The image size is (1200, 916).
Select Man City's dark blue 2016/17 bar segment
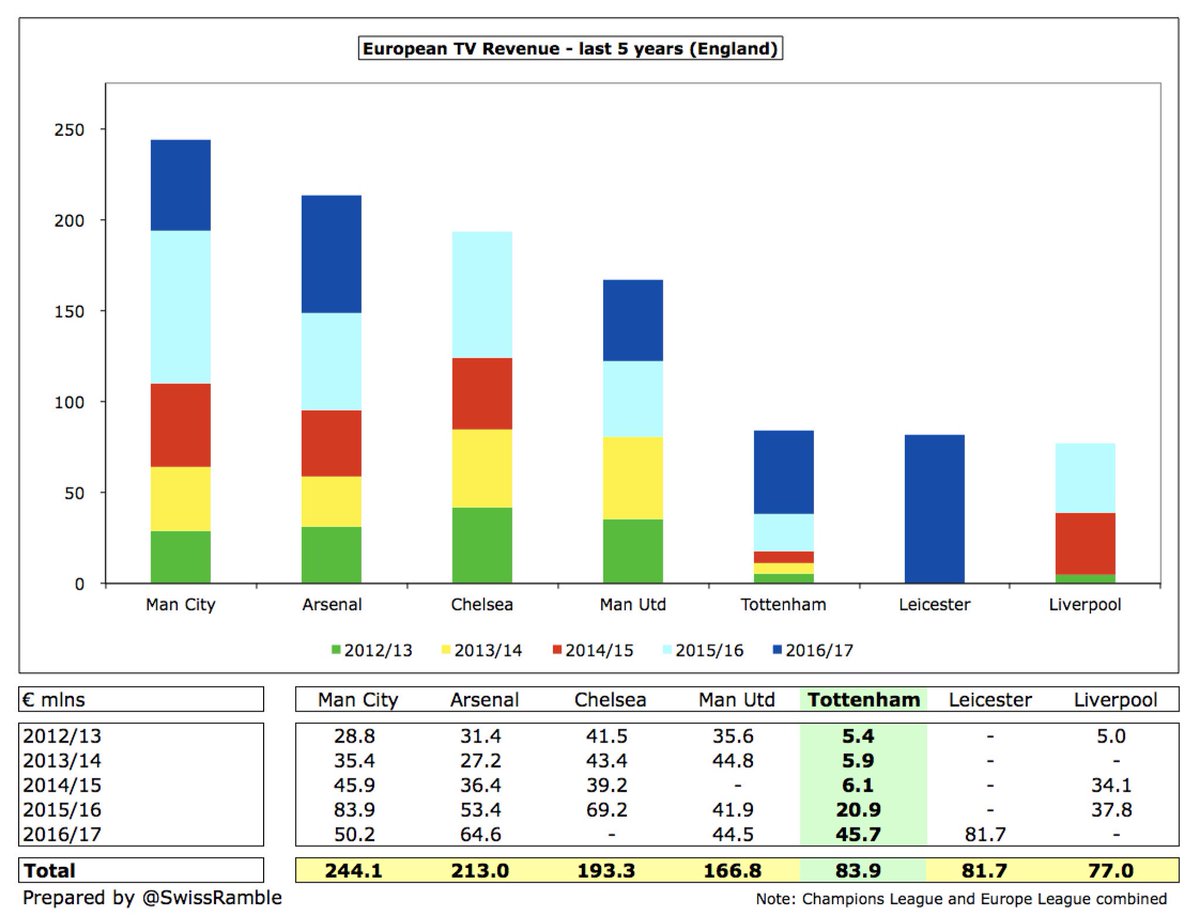(x=181, y=185)
